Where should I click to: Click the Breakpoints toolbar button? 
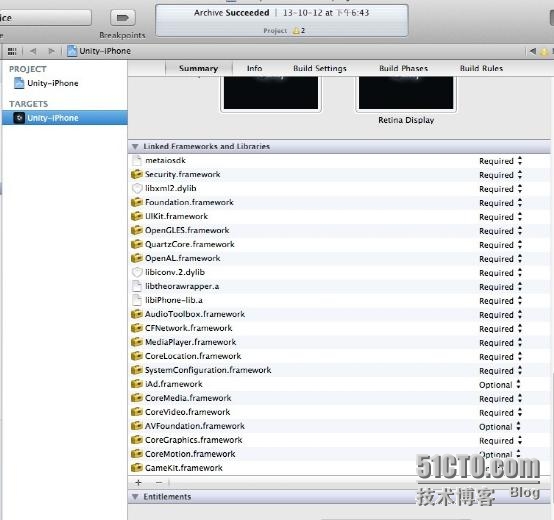(122, 18)
